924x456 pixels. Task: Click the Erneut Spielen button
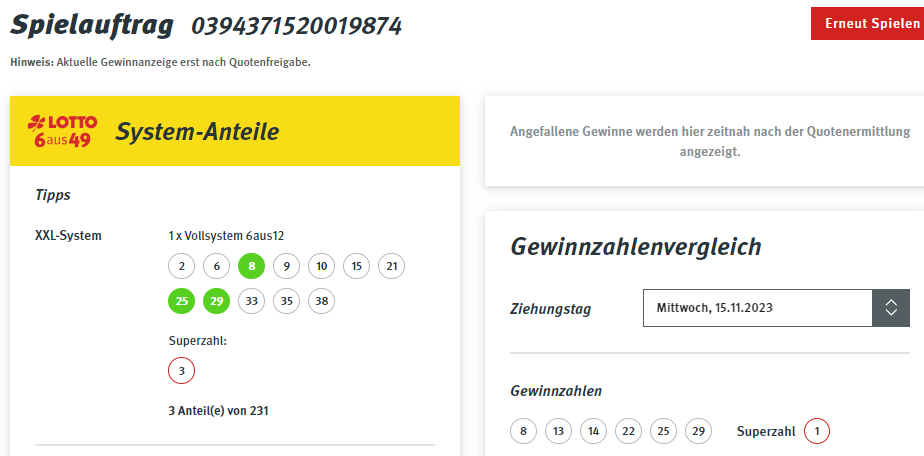(867, 24)
